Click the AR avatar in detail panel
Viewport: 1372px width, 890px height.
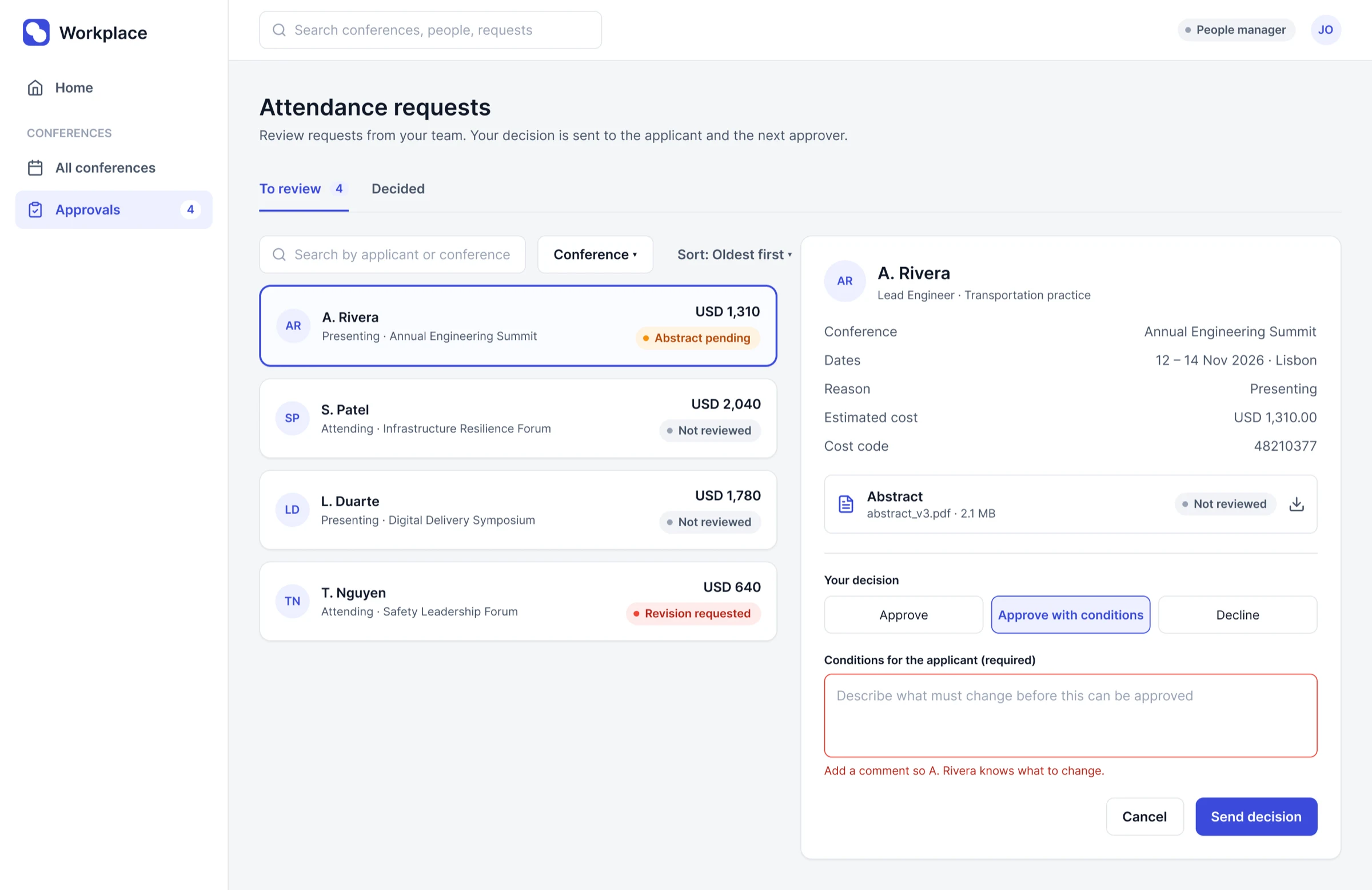tap(844, 281)
